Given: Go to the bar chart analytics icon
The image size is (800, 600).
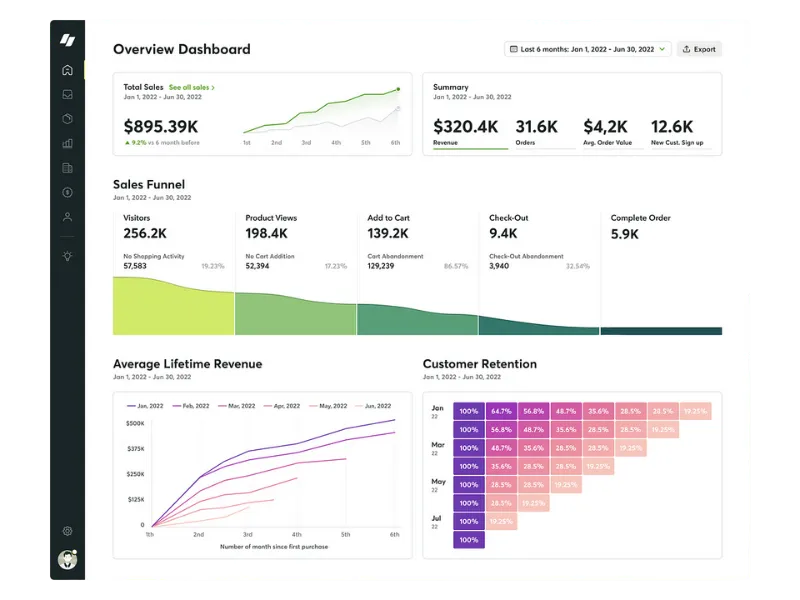Looking at the screenshot, I should [67, 143].
